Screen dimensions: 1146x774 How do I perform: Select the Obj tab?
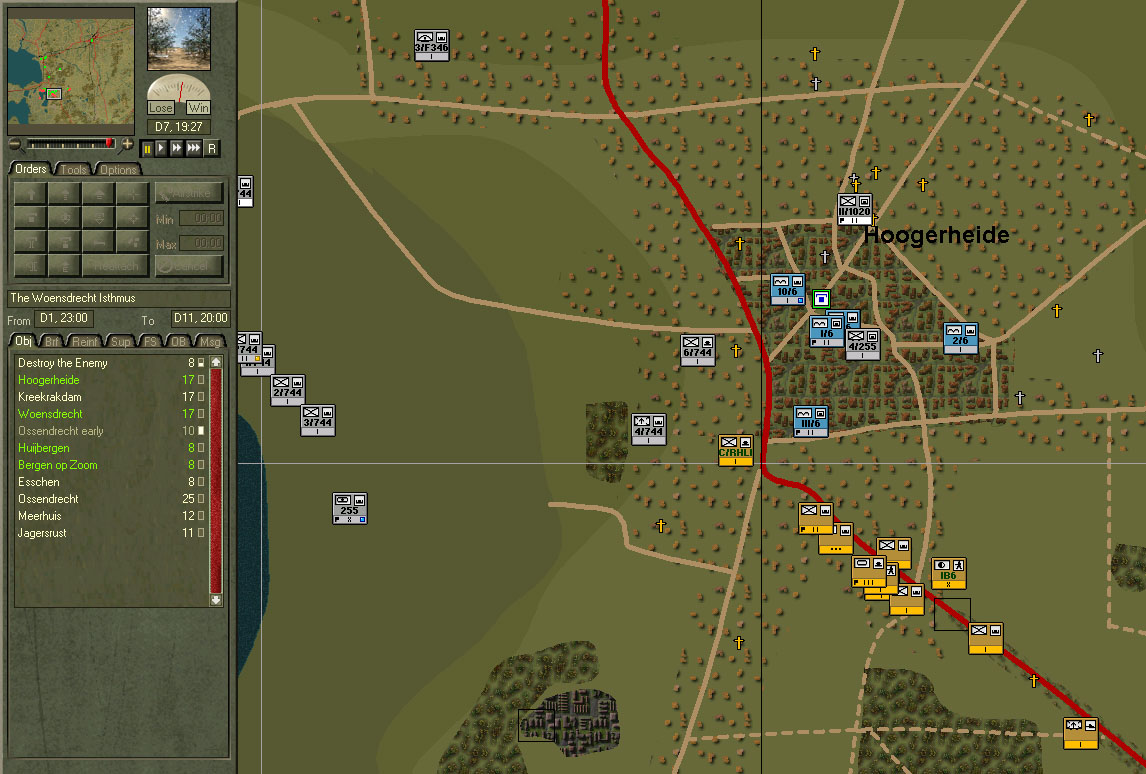[23, 341]
